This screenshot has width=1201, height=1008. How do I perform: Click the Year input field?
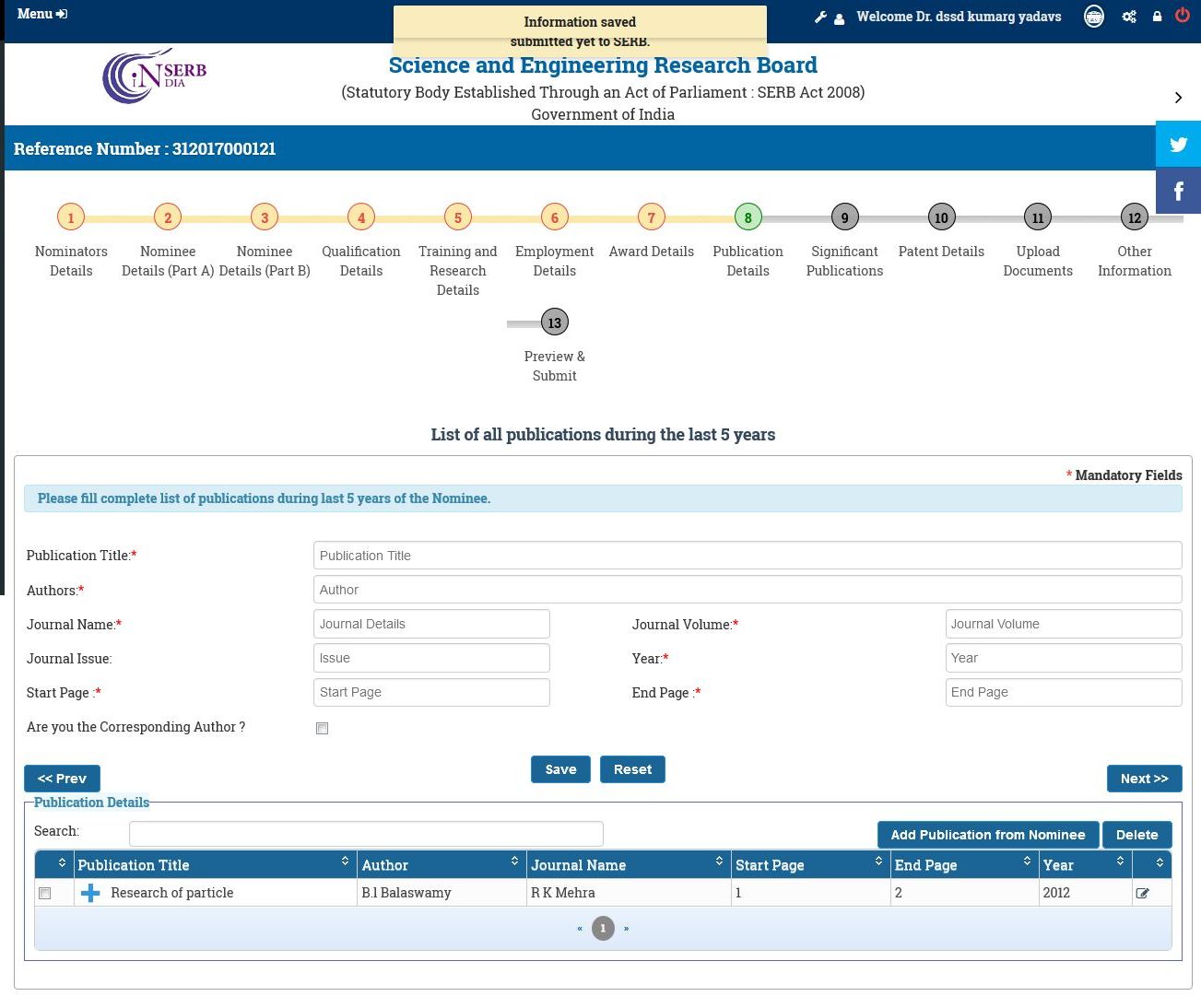(1064, 658)
